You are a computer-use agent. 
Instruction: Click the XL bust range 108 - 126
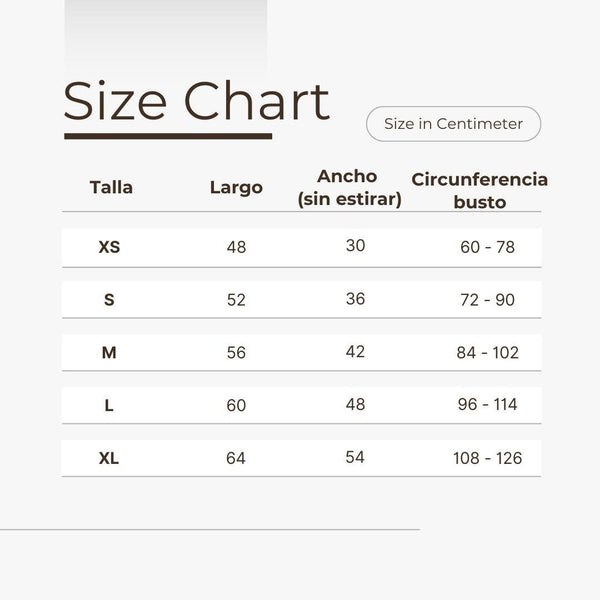pyautogui.click(x=488, y=458)
